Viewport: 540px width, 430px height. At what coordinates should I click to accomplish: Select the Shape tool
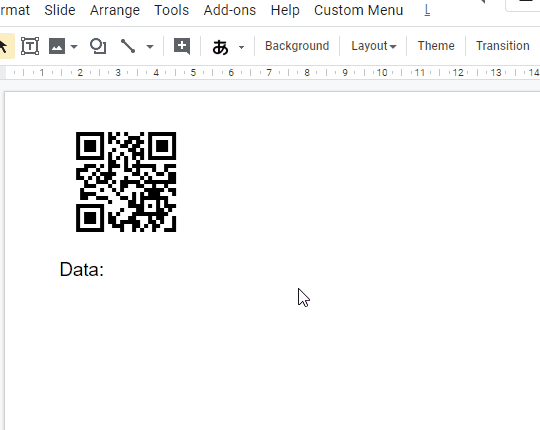pyautogui.click(x=98, y=46)
